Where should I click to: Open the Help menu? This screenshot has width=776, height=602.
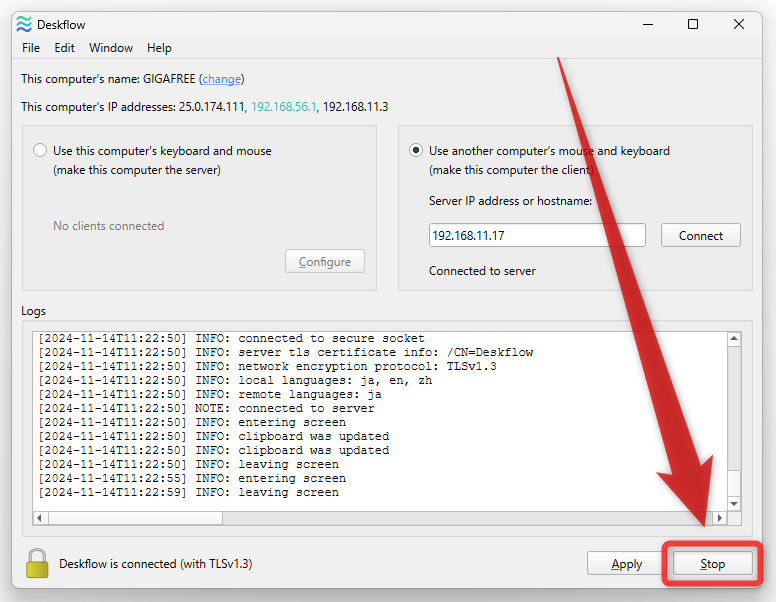coord(159,48)
